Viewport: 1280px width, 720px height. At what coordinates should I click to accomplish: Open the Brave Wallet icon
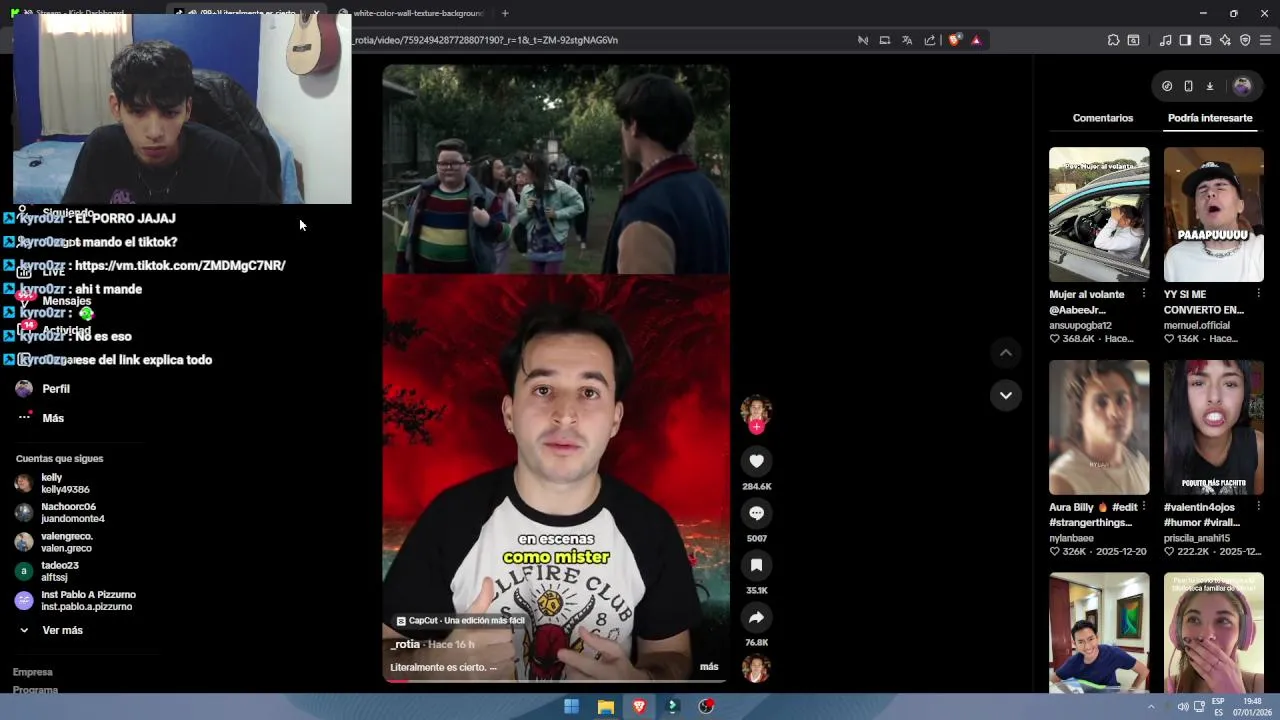pyautogui.click(x=1205, y=40)
